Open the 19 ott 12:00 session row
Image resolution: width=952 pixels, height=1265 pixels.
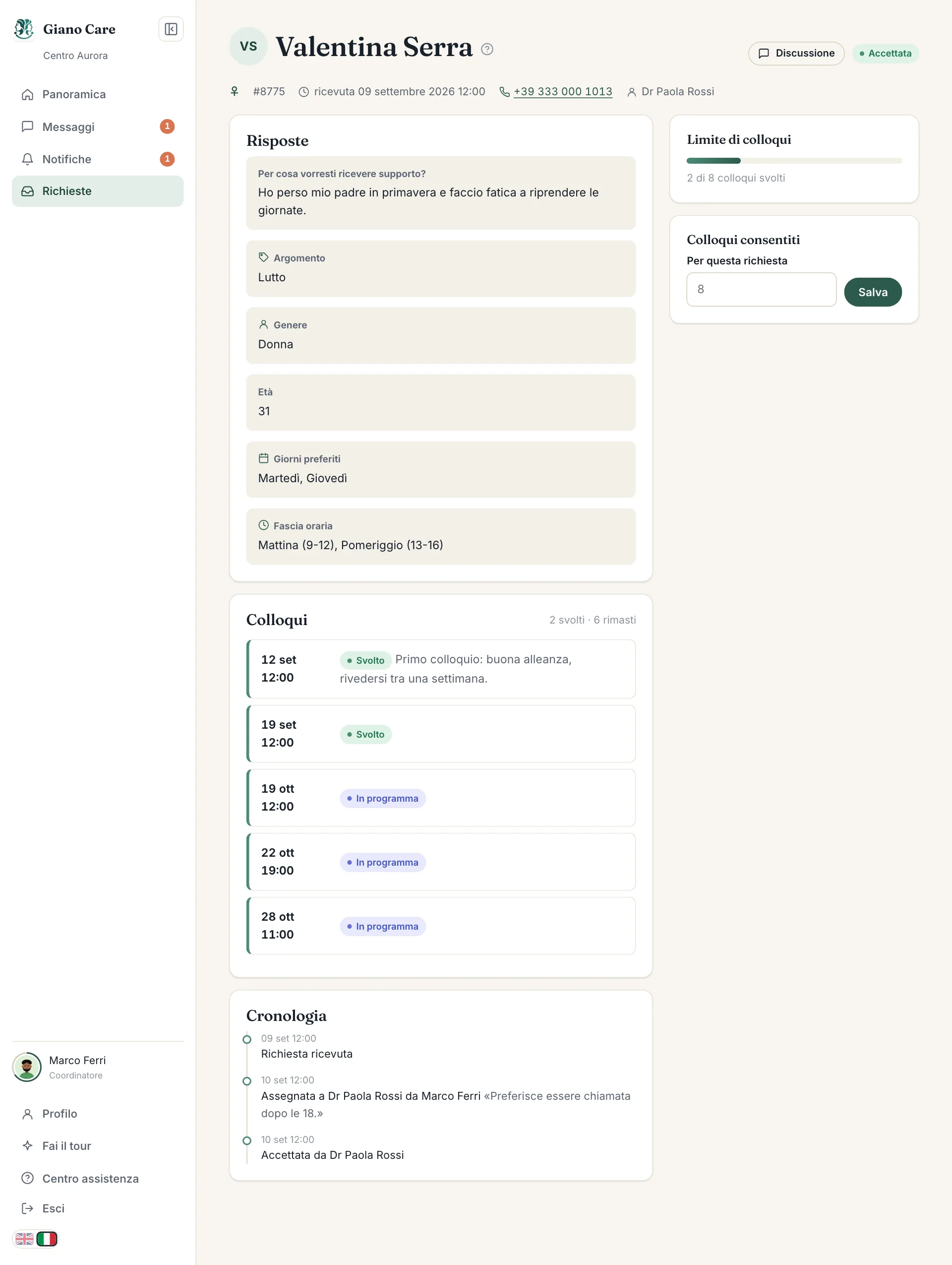441,797
